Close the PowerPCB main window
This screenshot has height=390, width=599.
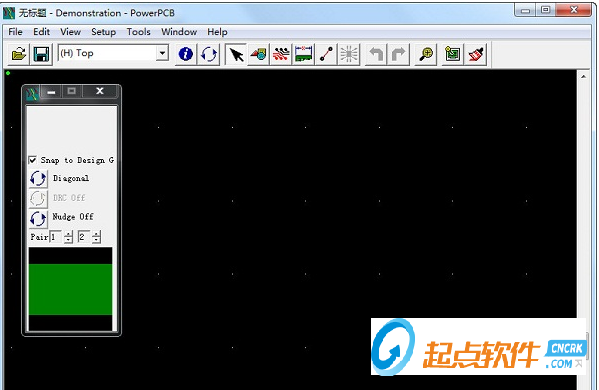click(x=574, y=11)
